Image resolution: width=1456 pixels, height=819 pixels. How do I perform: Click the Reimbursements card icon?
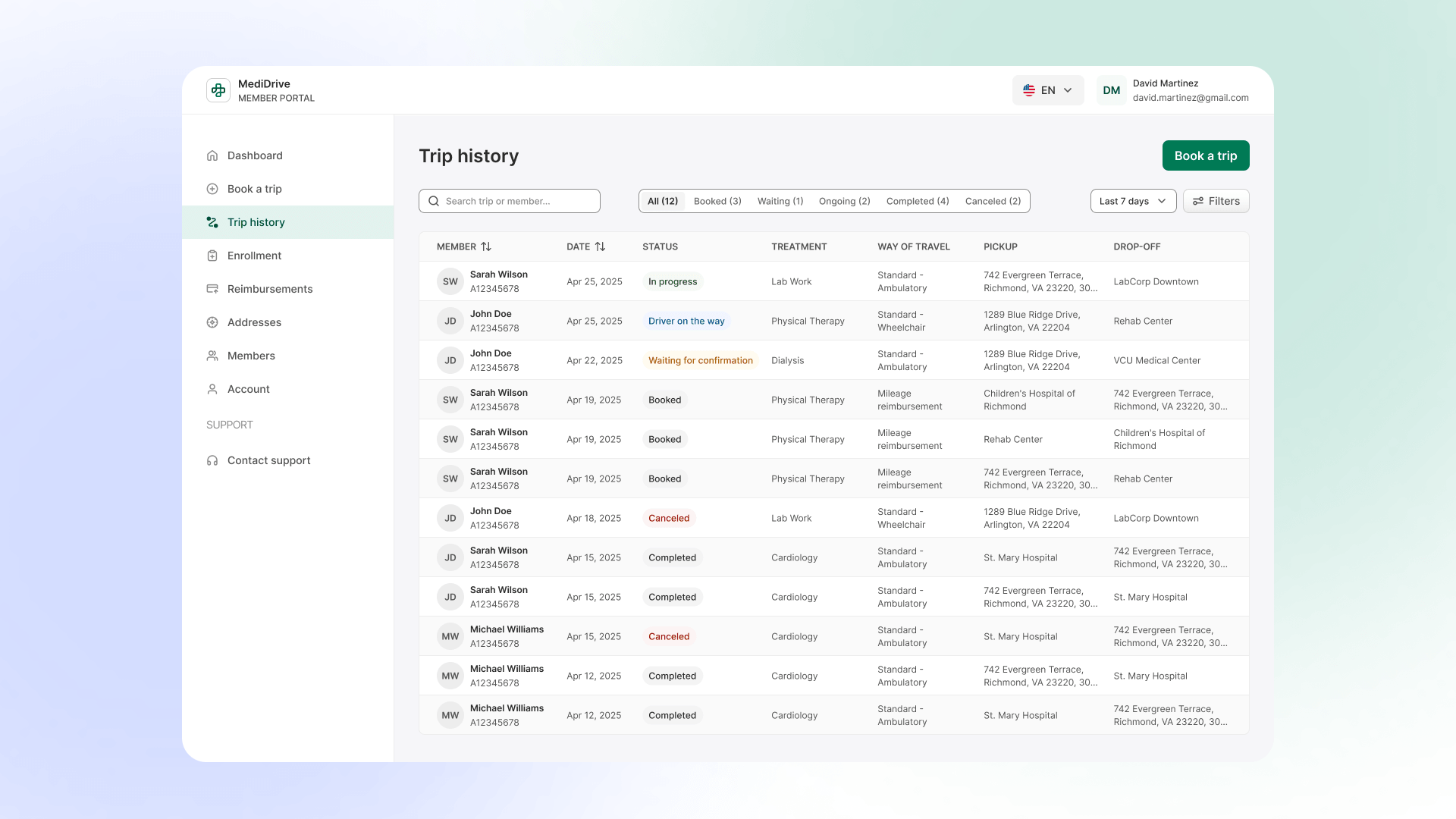212,289
